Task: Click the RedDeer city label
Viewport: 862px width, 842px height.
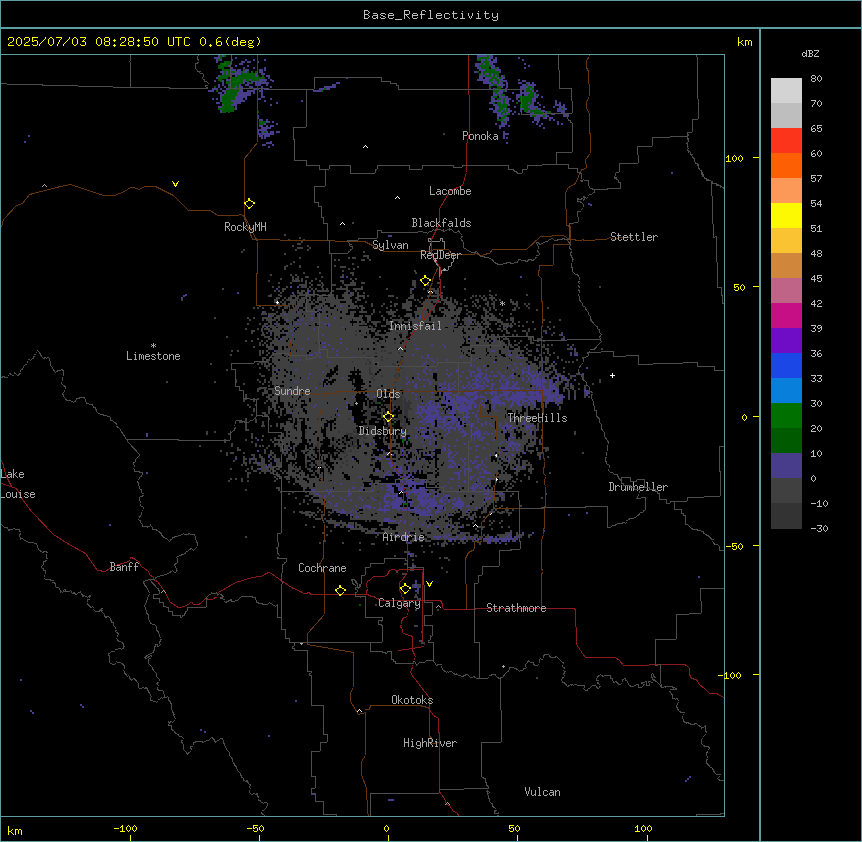Action: (x=440, y=255)
